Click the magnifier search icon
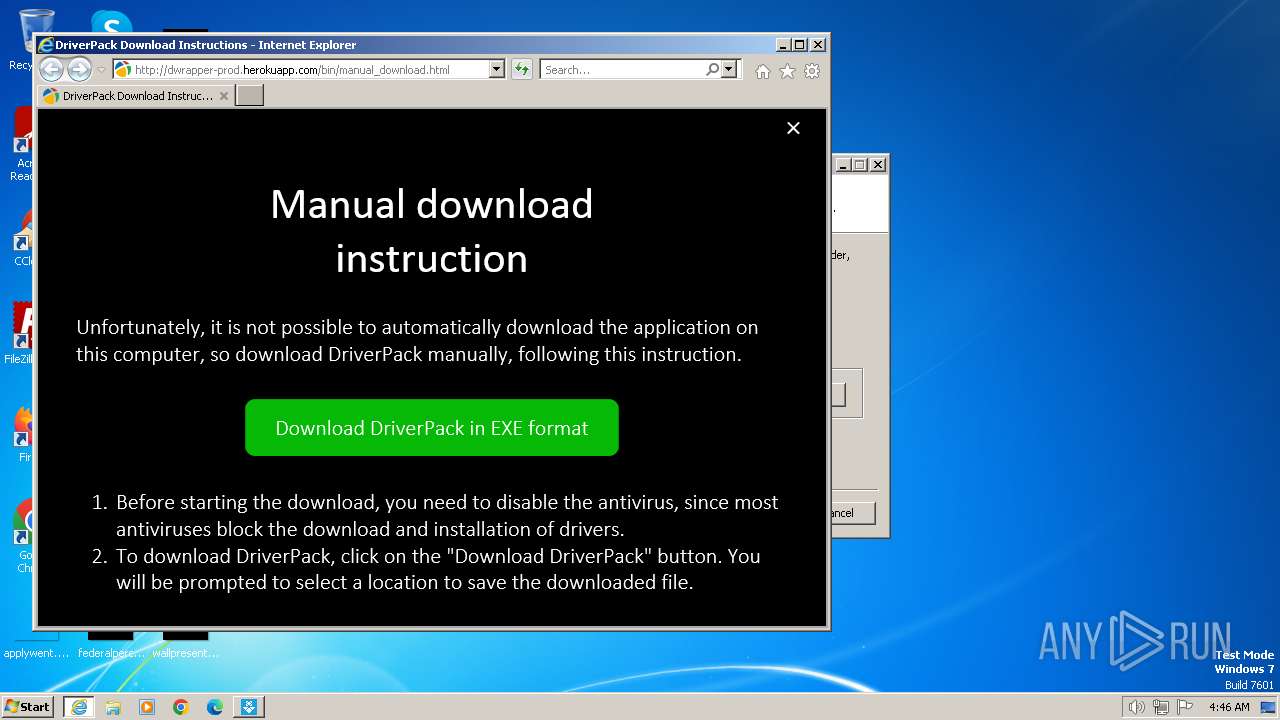The image size is (1280, 720). pos(712,70)
